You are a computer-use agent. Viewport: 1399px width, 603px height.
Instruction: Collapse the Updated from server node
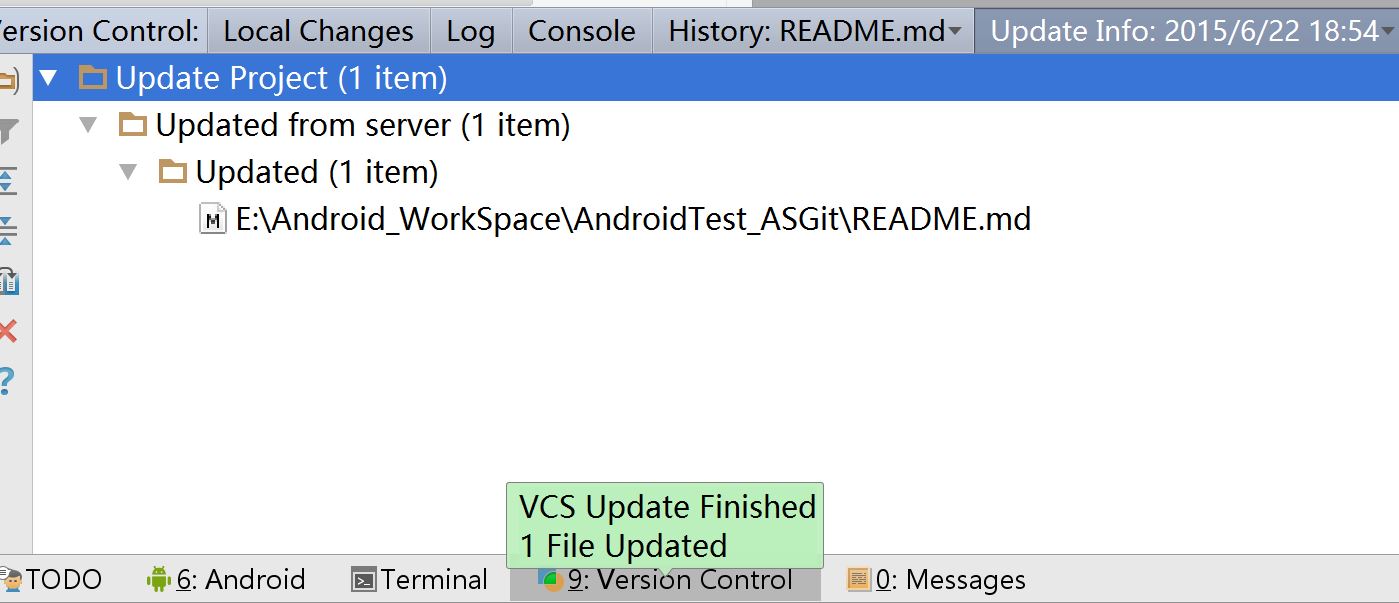tap(88, 125)
